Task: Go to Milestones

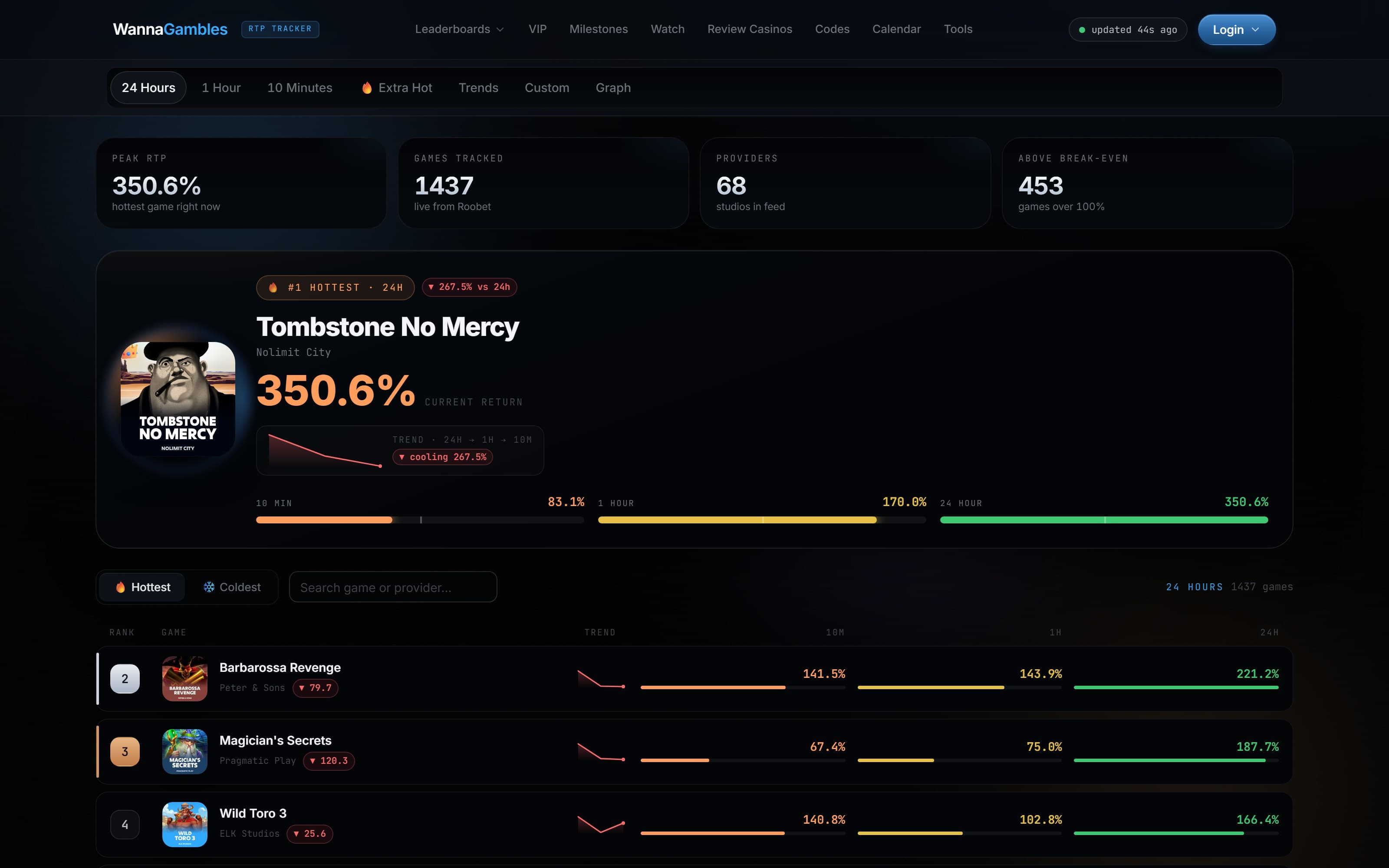Action: click(598, 29)
